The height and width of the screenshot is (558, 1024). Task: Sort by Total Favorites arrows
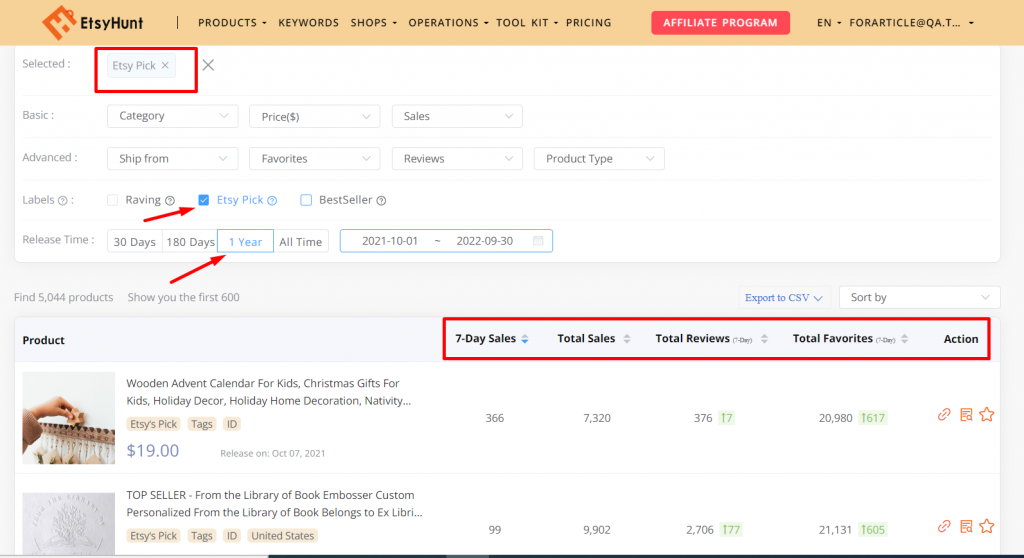(x=904, y=338)
